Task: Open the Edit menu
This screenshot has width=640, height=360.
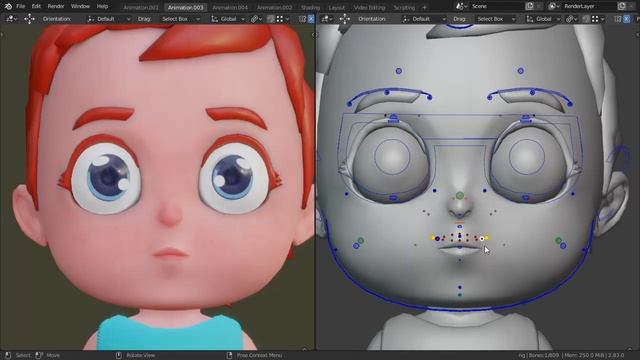Action: click(x=36, y=6)
